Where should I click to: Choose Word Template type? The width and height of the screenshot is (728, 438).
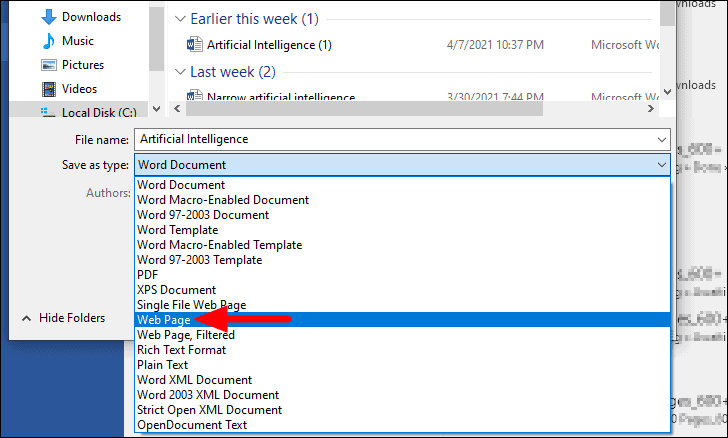coord(402,230)
